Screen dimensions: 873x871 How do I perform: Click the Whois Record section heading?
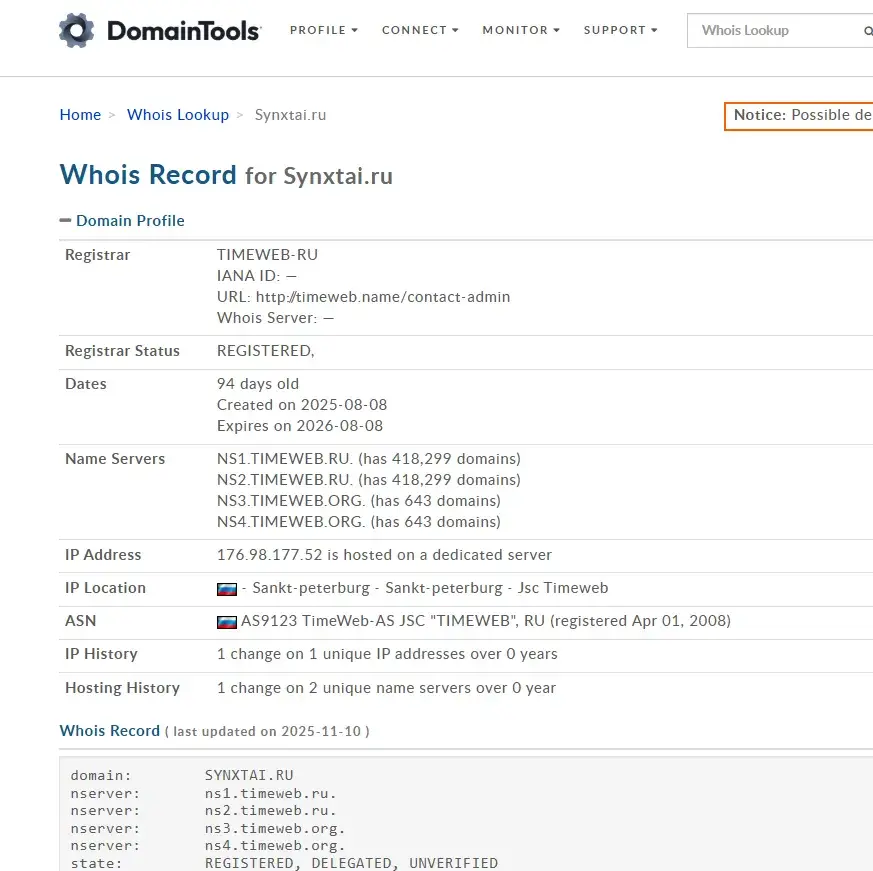point(110,731)
